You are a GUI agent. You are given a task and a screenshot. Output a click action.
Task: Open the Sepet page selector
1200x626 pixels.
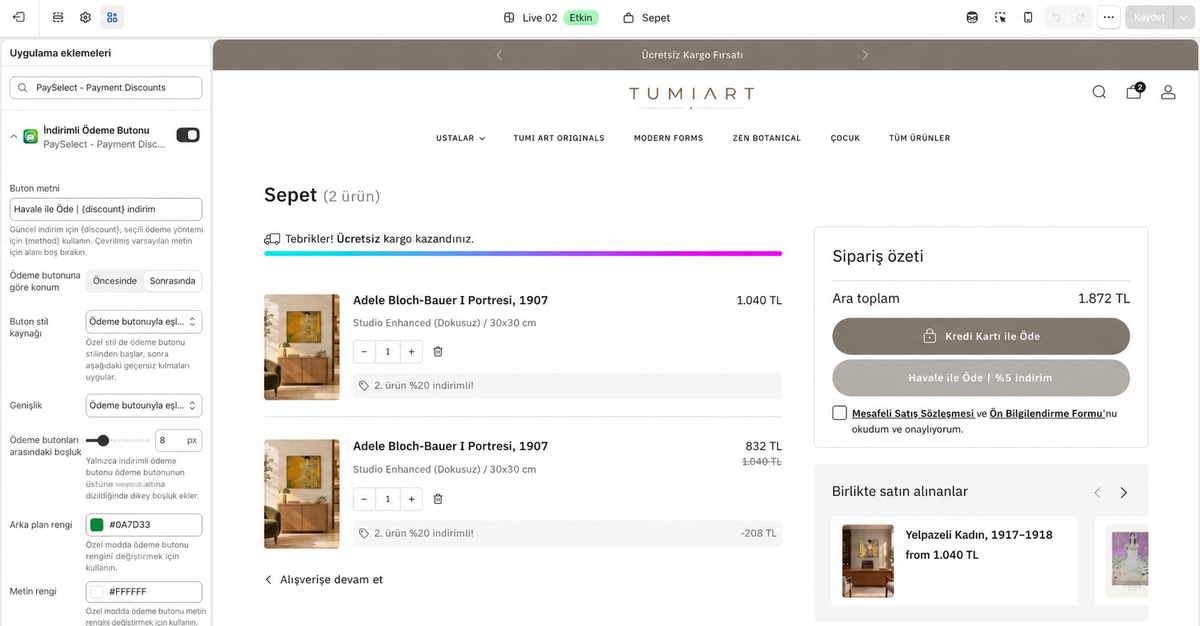(646, 17)
